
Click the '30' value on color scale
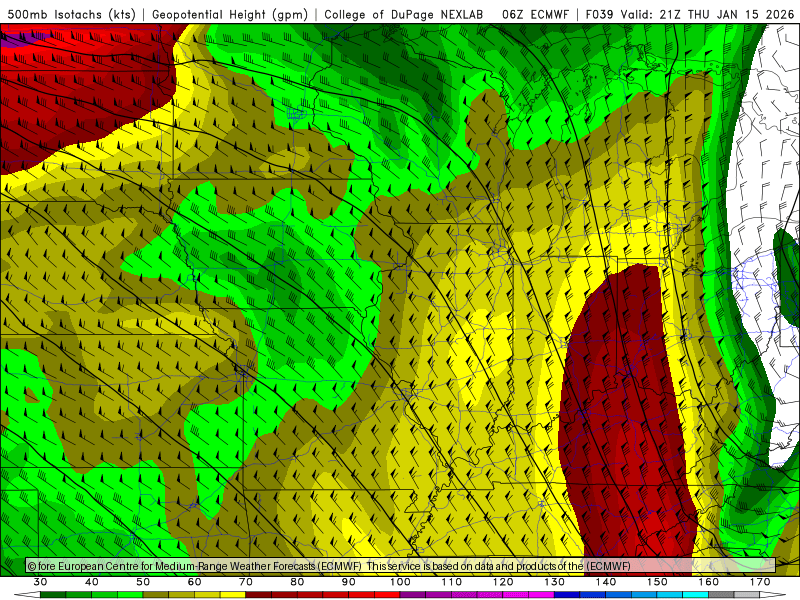click(40, 582)
